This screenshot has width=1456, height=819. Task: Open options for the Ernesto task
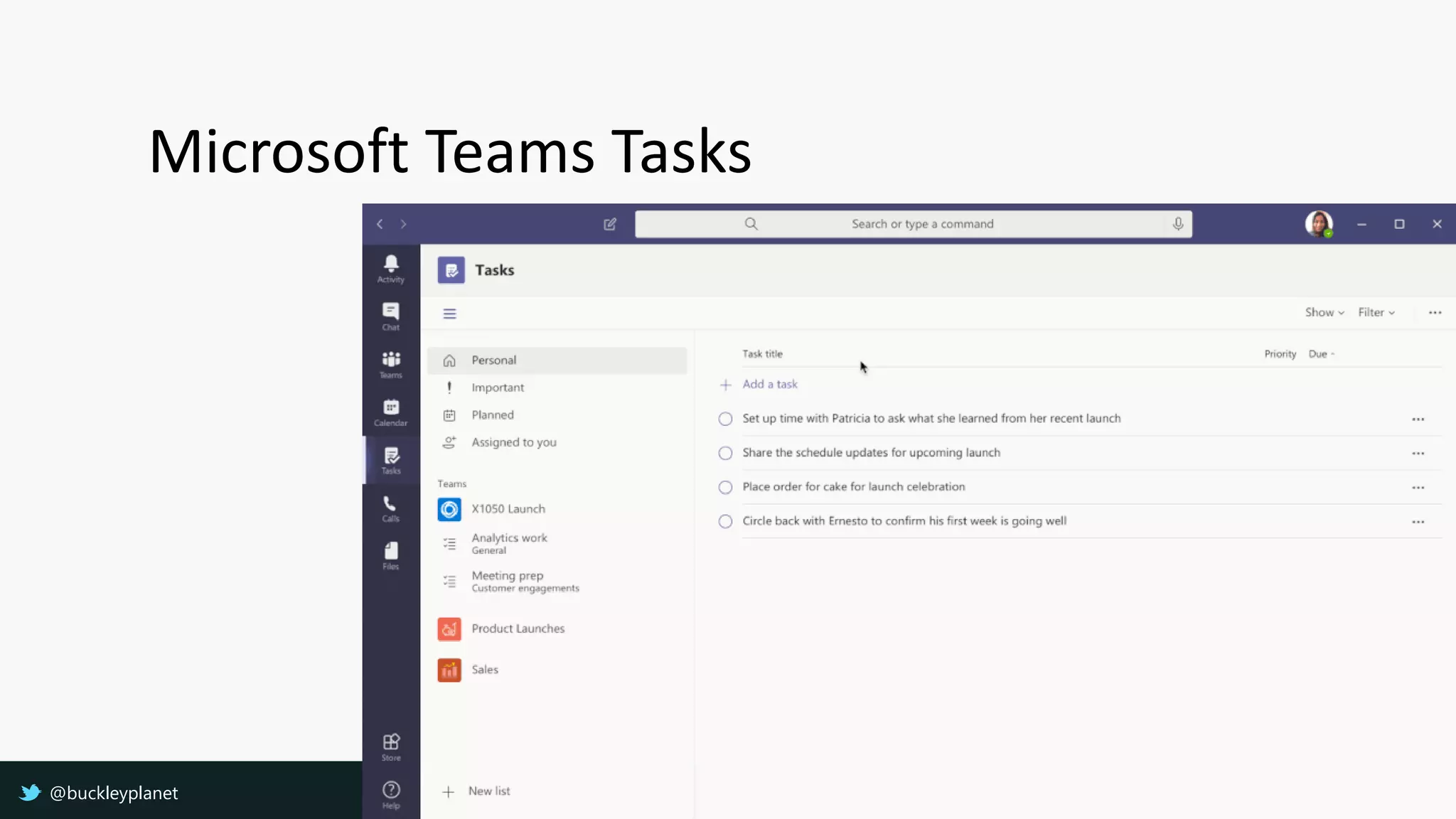1418,522
